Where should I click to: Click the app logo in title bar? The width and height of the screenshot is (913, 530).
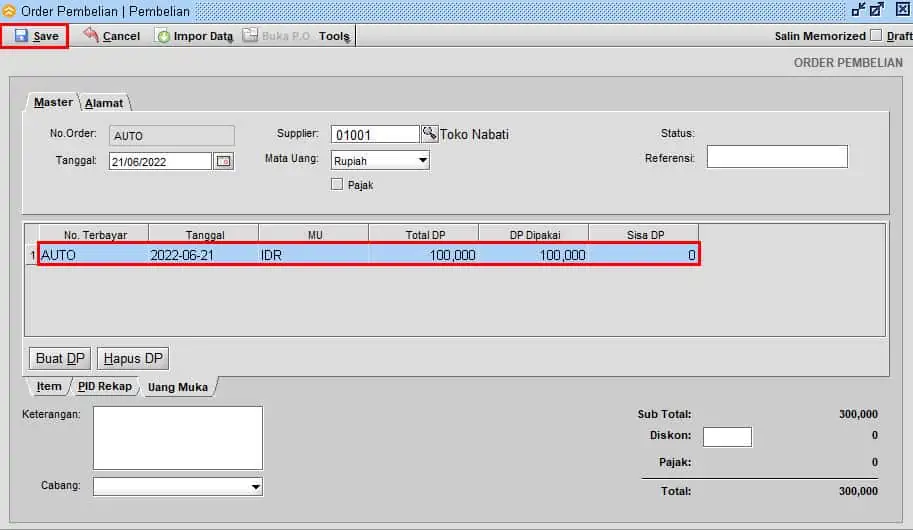(9, 10)
